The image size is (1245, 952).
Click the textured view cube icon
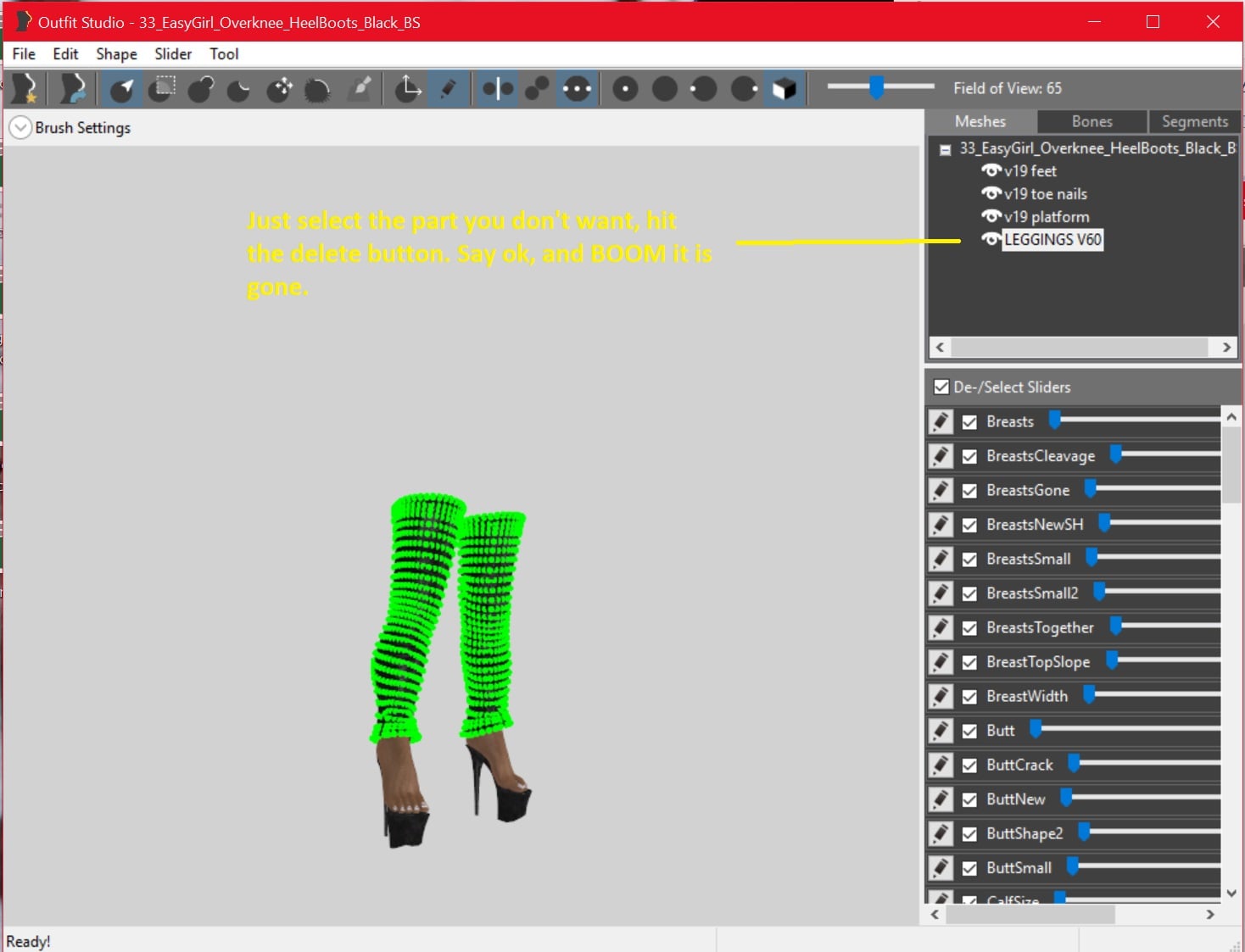[784, 88]
